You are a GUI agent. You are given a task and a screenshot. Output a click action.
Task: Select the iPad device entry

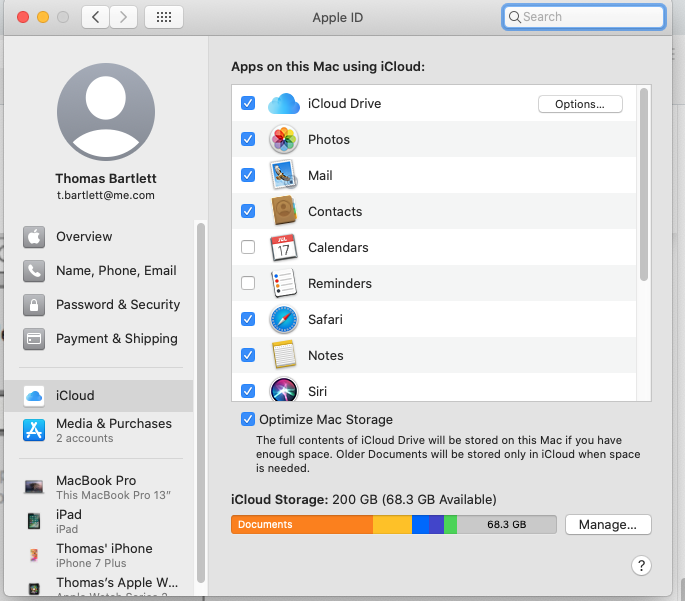100,521
